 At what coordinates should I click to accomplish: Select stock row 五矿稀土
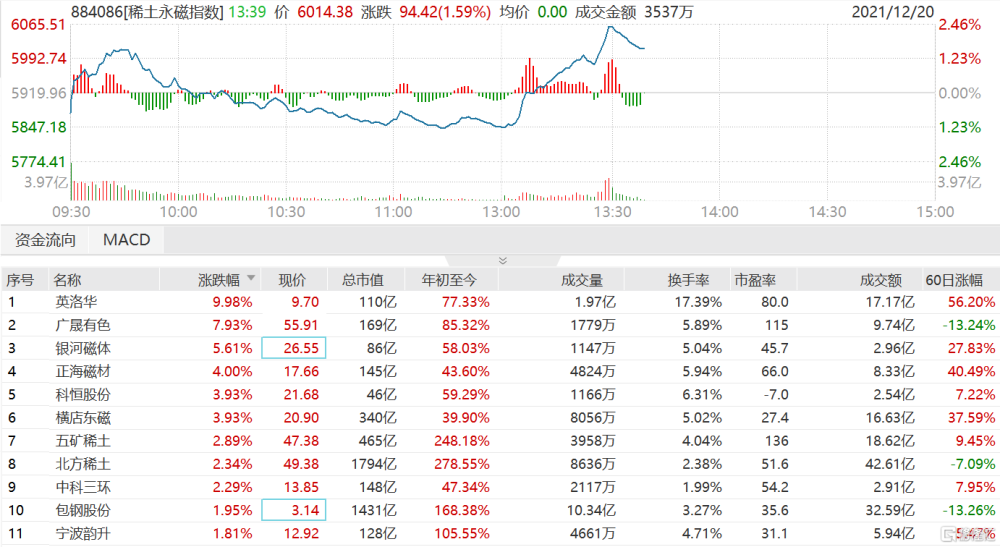(x=500, y=441)
